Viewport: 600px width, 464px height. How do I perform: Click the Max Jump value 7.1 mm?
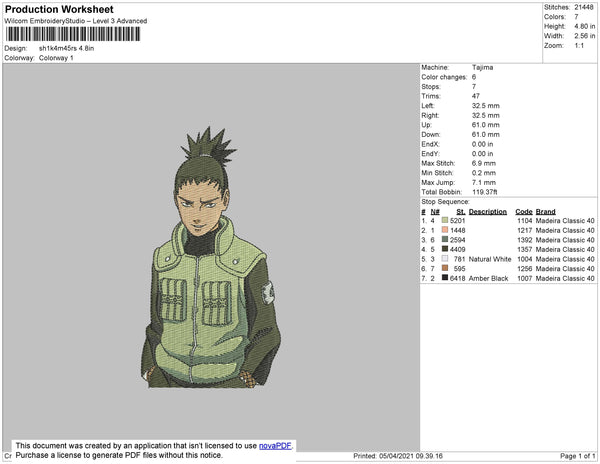tap(484, 182)
